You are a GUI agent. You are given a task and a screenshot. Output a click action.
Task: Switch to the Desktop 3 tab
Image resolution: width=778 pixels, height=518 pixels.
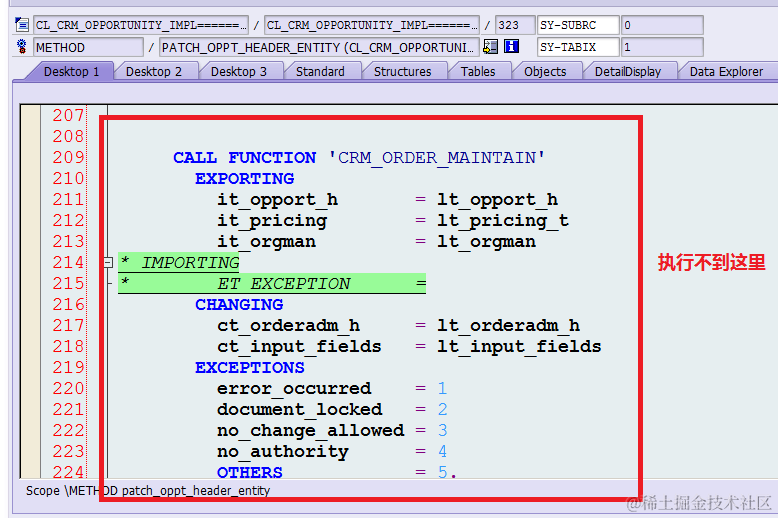click(x=239, y=71)
